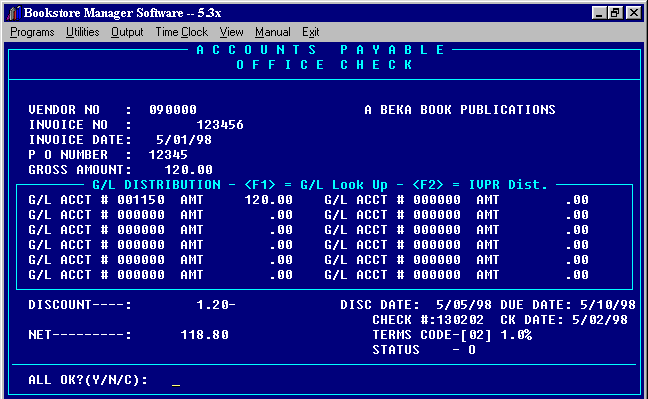Select the discount value 1.20-
This screenshot has height=399, width=648.
(216, 305)
